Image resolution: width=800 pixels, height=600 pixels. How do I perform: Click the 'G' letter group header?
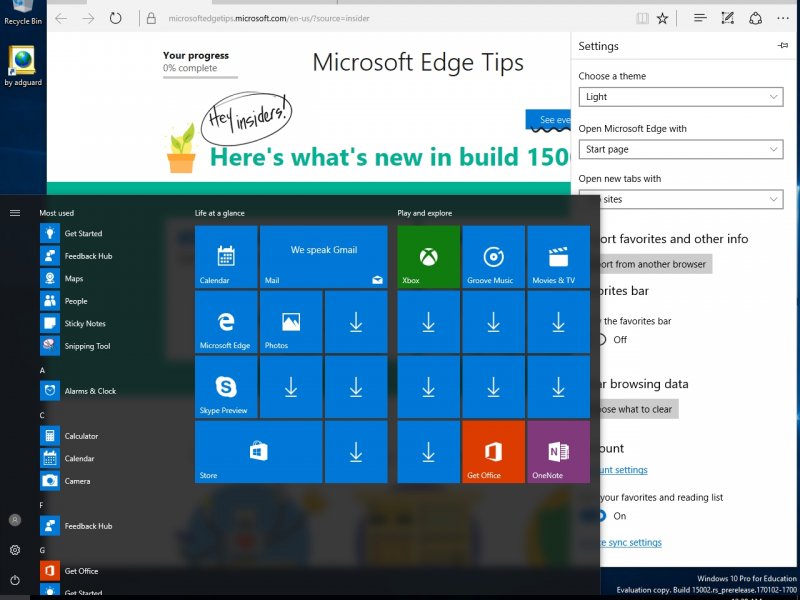click(x=42, y=550)
